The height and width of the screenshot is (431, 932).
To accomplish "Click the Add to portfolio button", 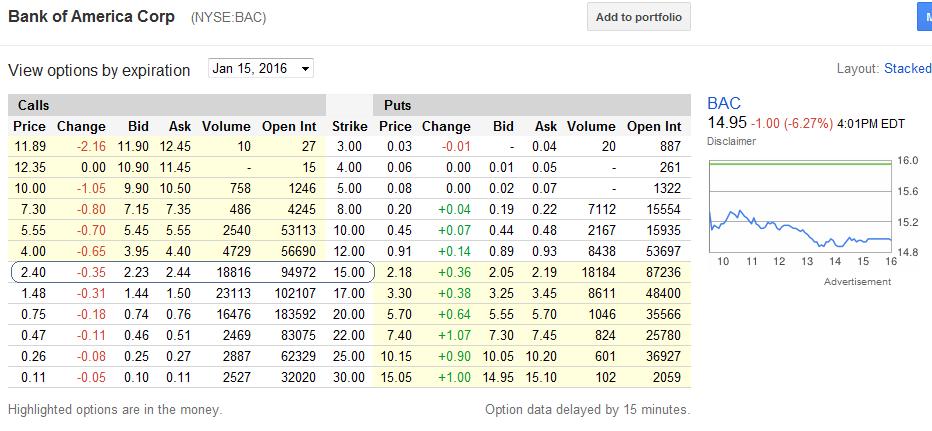I will pyautogui.click(x=639, y=17).
